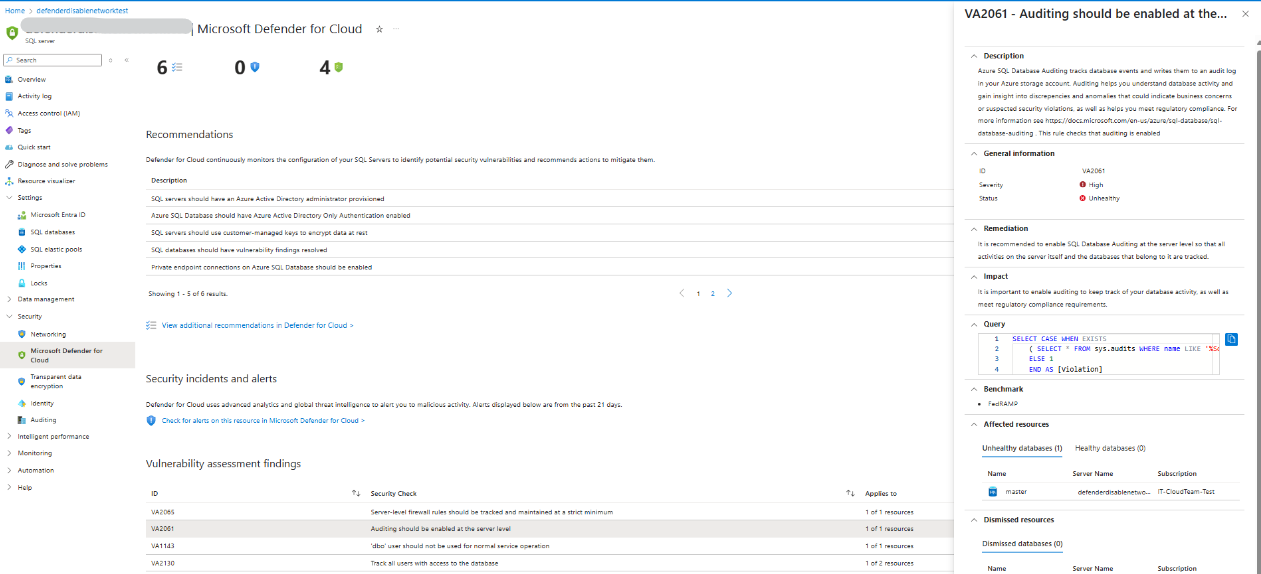1261x574 pixels.
Task: Click the SQL elastic pools icon
Action: coord(21,249)
